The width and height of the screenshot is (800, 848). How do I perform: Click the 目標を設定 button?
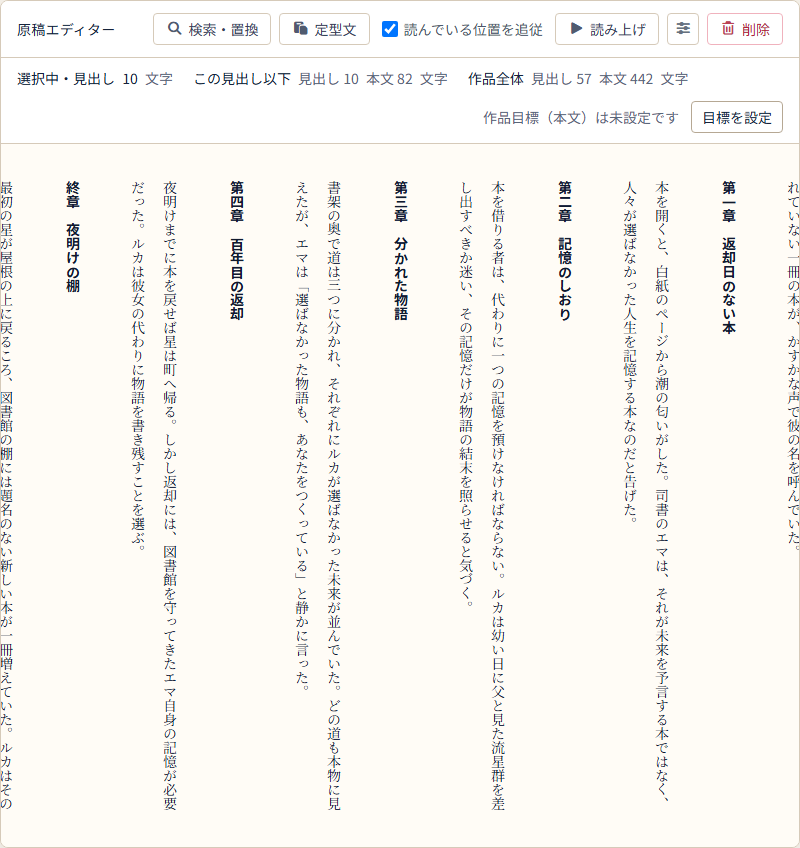[x=737, y=117]
